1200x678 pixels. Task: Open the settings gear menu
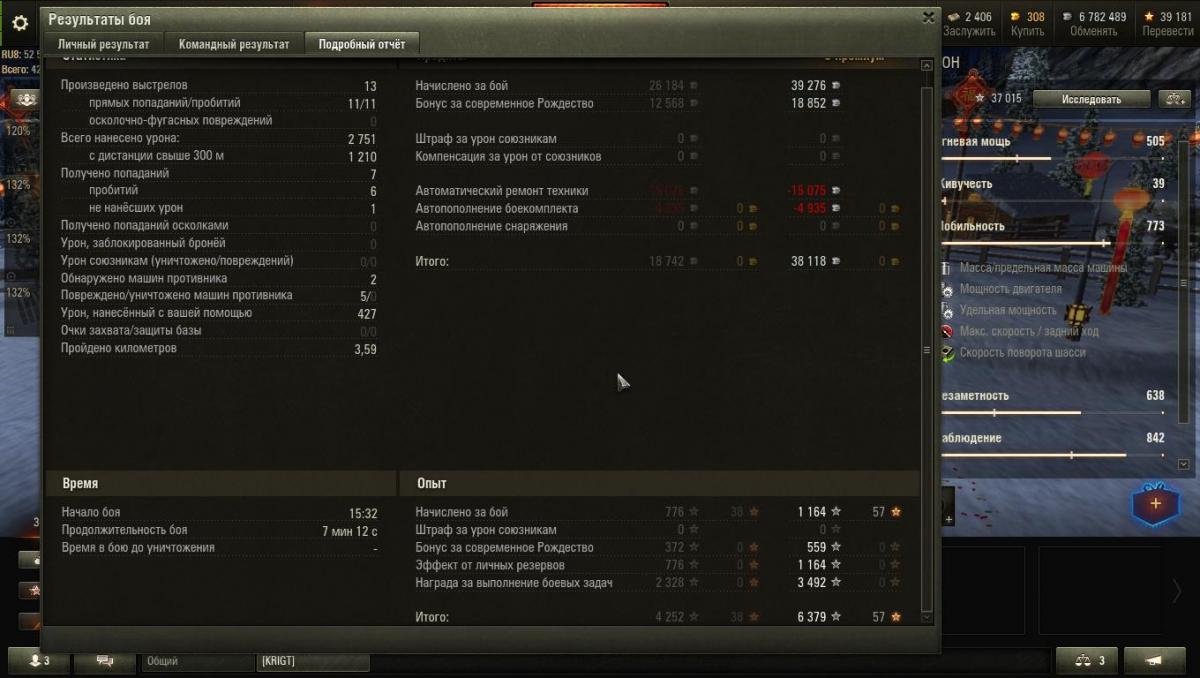click(x=20, y=22)
